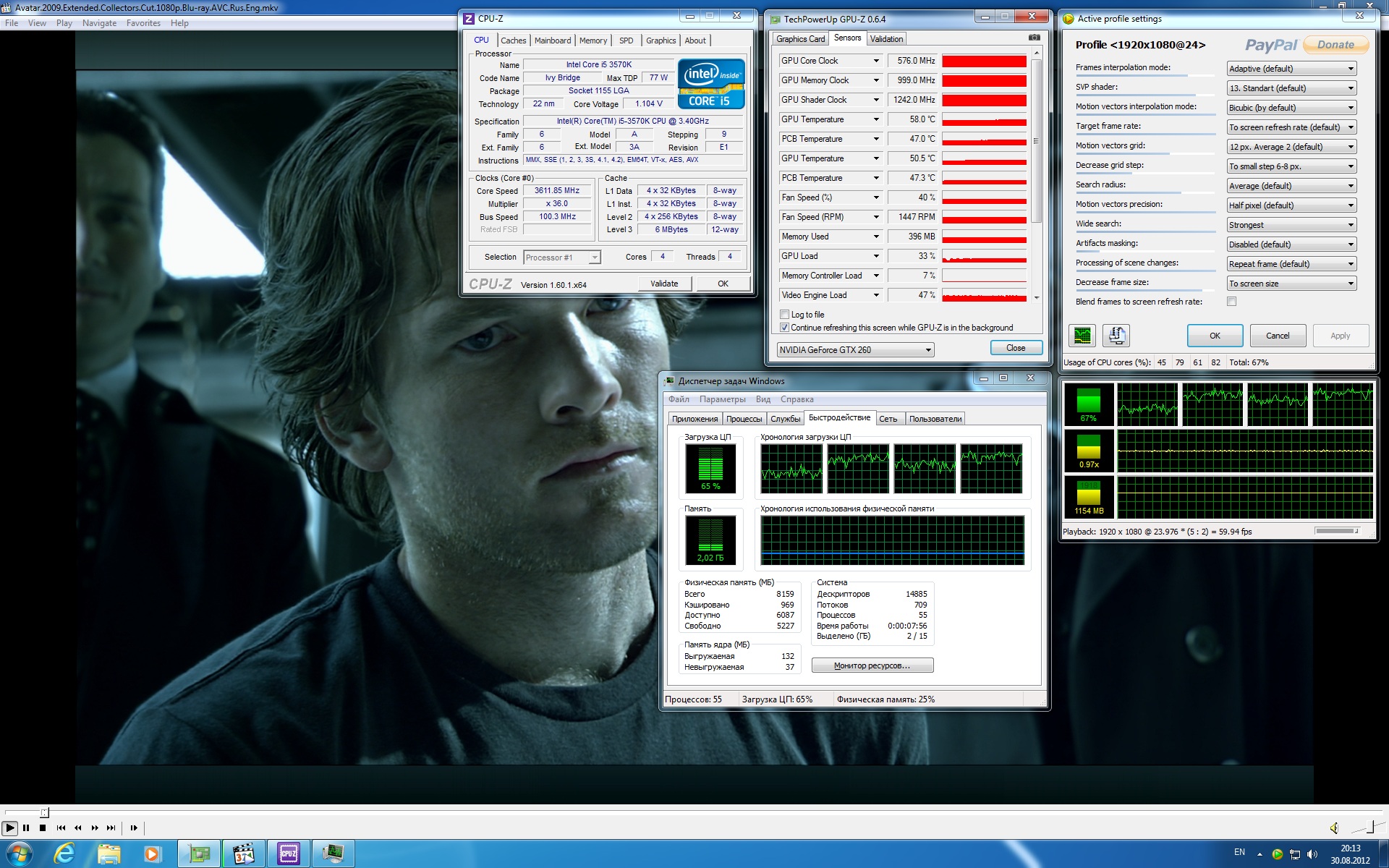Uncheck Continue refreshing in background option
Screen dimensions: 1389x868
click(784, 328)
